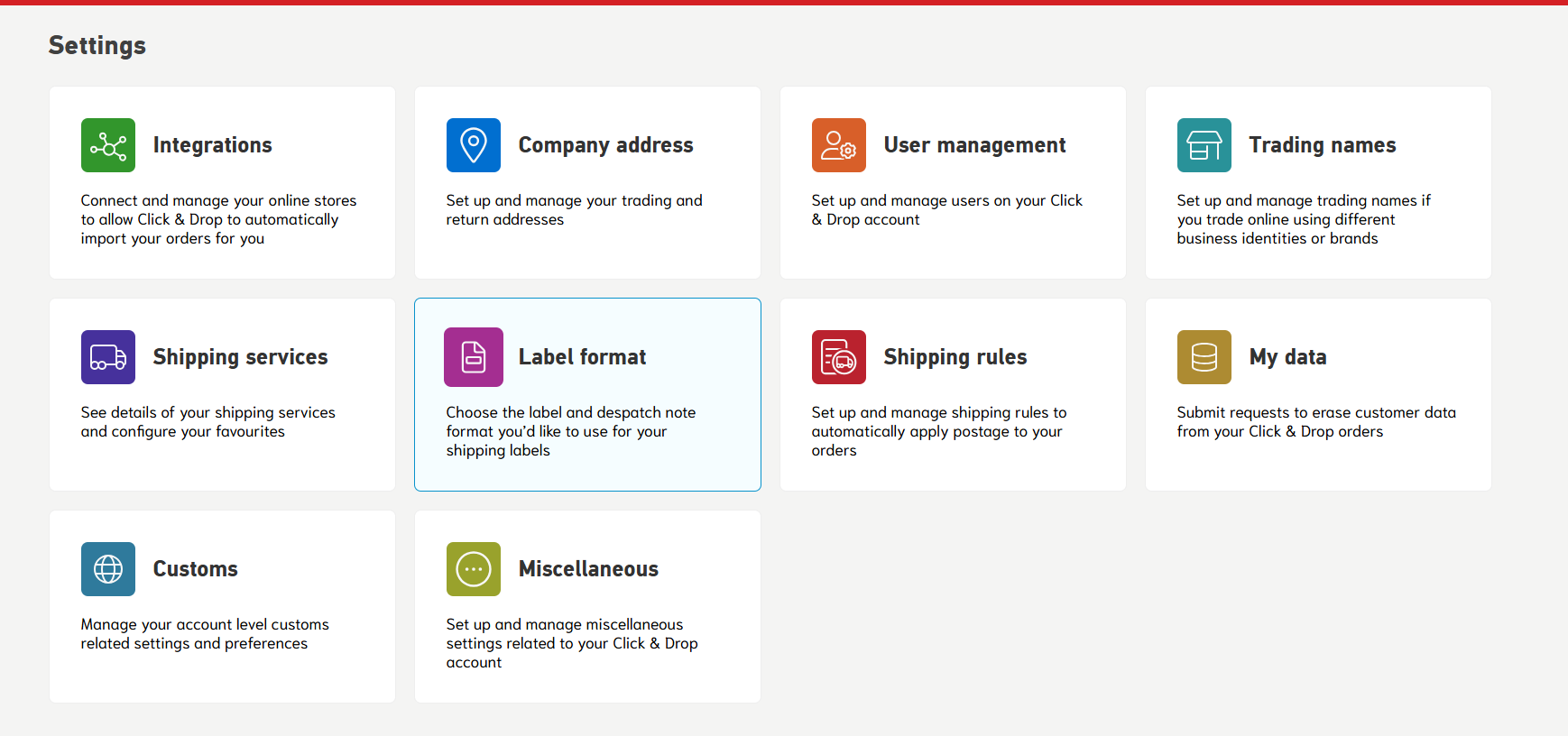Screen dimensions: 1568x736
Task: Select the Shipping rules heading
Action: coord(955,357)
